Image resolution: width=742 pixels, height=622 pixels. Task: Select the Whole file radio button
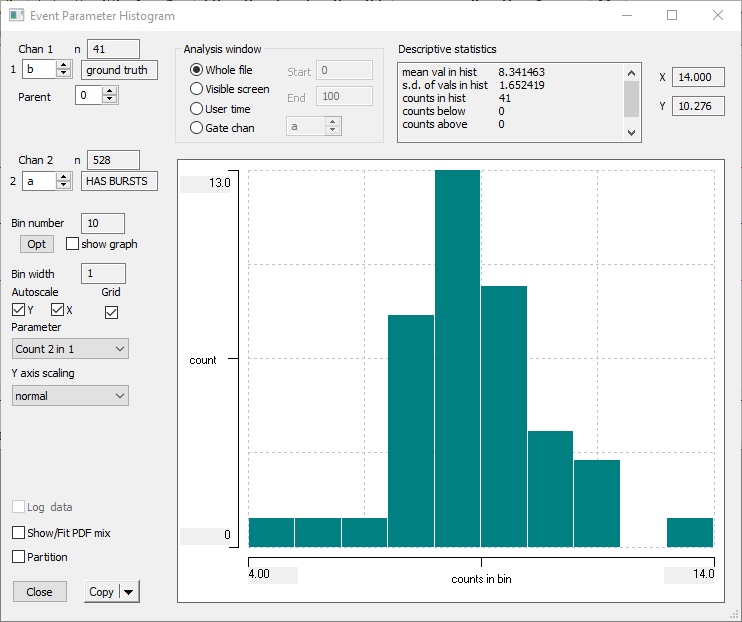196,70
